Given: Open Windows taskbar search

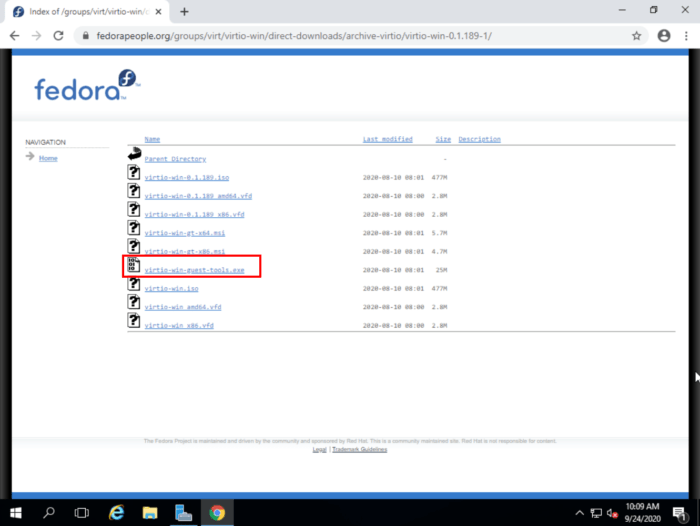Looking at the screenshot, I should pyautogui.click(x=49, y=513).
